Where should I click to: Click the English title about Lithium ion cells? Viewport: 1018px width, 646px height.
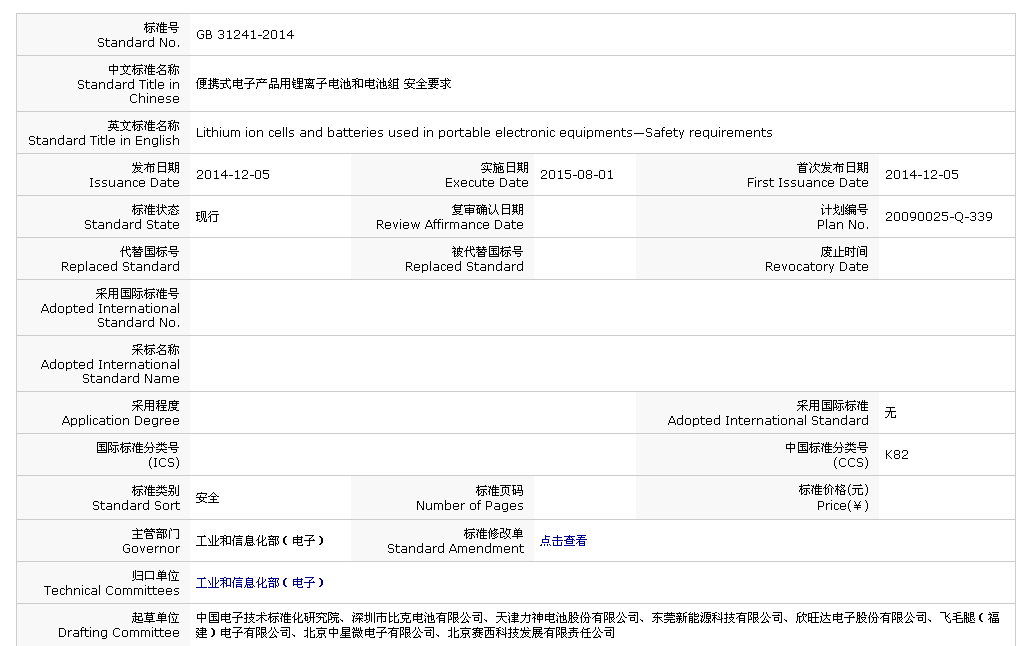point(483,133)
